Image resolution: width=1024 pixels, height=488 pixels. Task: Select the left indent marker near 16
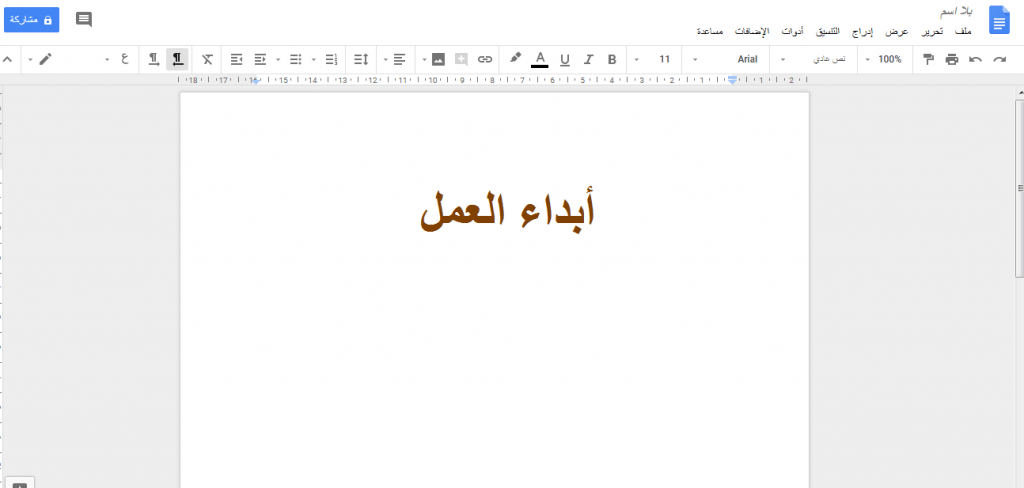[256, 80]
